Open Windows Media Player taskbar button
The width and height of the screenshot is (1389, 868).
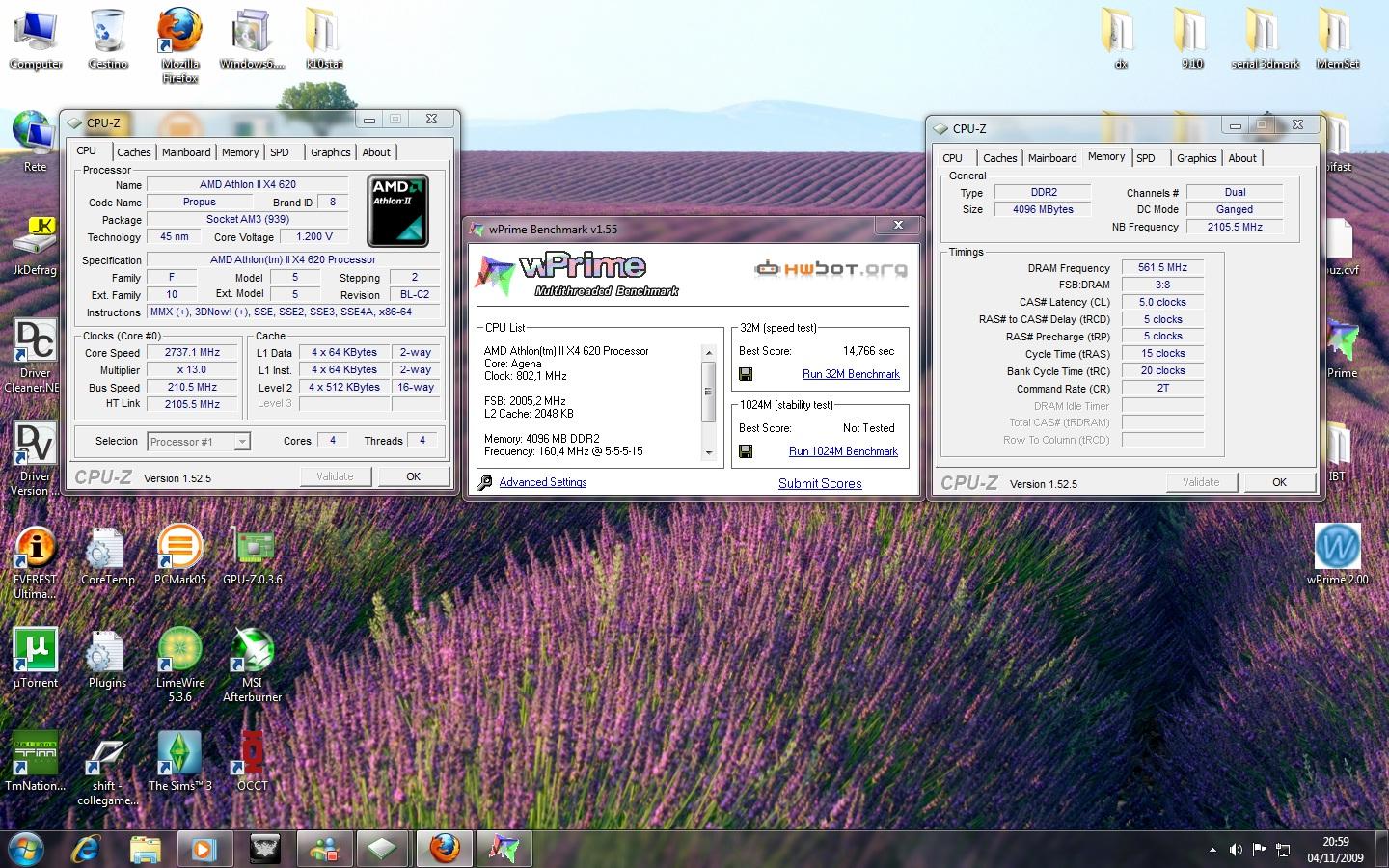point(204,849)
